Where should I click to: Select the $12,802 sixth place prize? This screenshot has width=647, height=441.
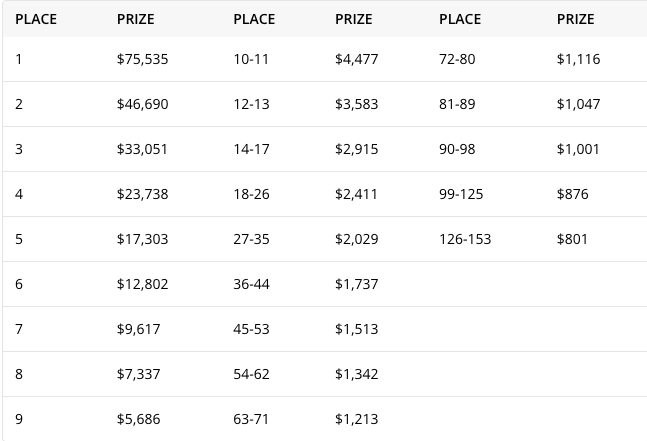(142, 284)
